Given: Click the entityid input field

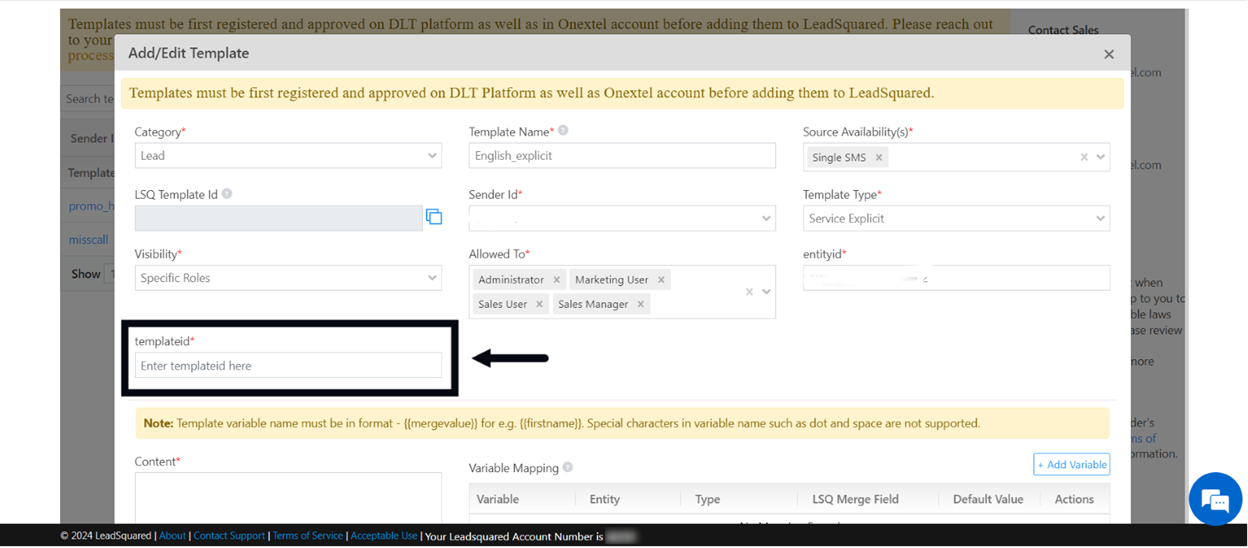Looking at the screenshot, I should tap(956, 278).
